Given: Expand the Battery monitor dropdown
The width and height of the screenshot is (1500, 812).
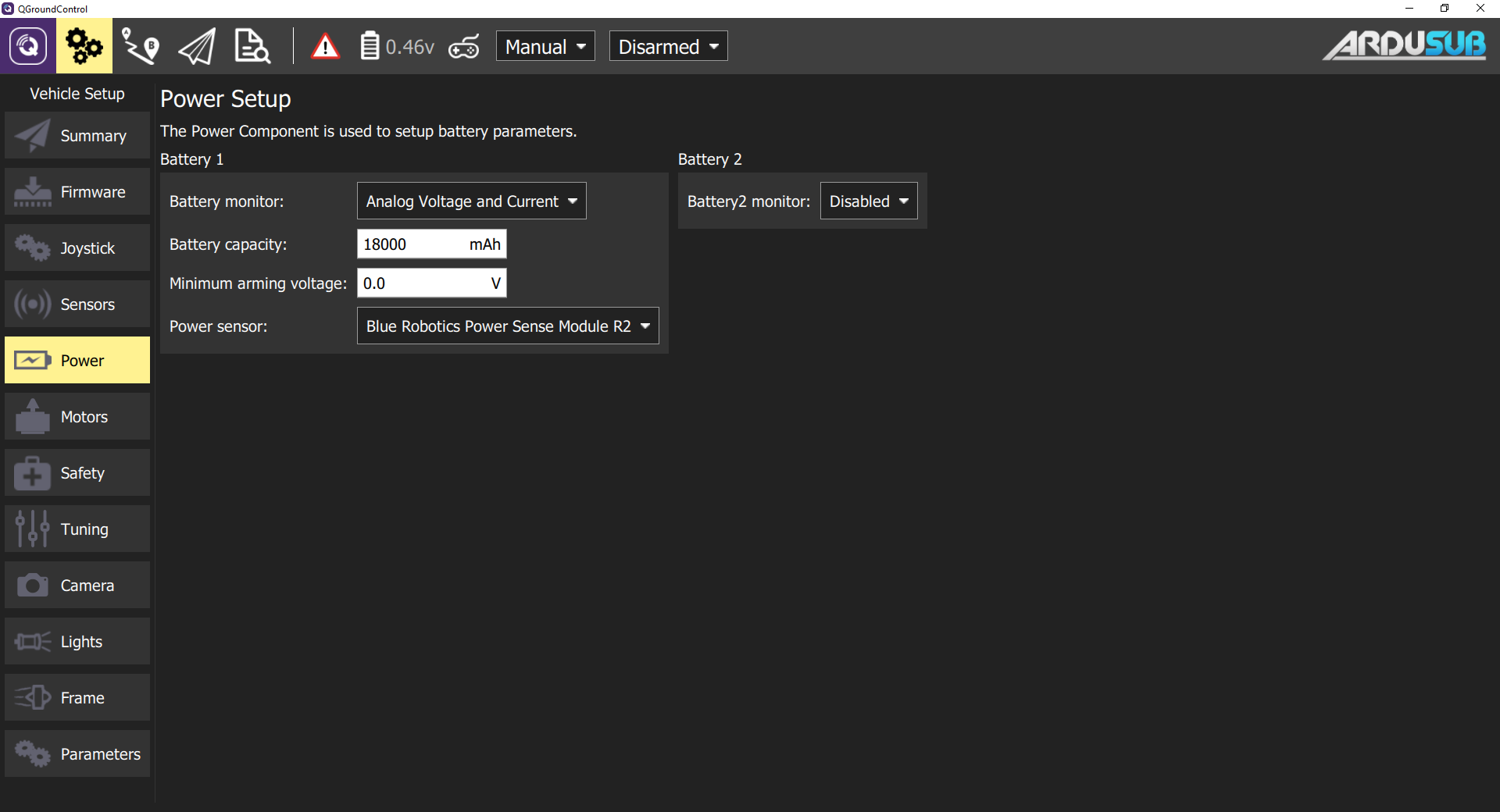Looking at the screenshot, I should point(471,201).
